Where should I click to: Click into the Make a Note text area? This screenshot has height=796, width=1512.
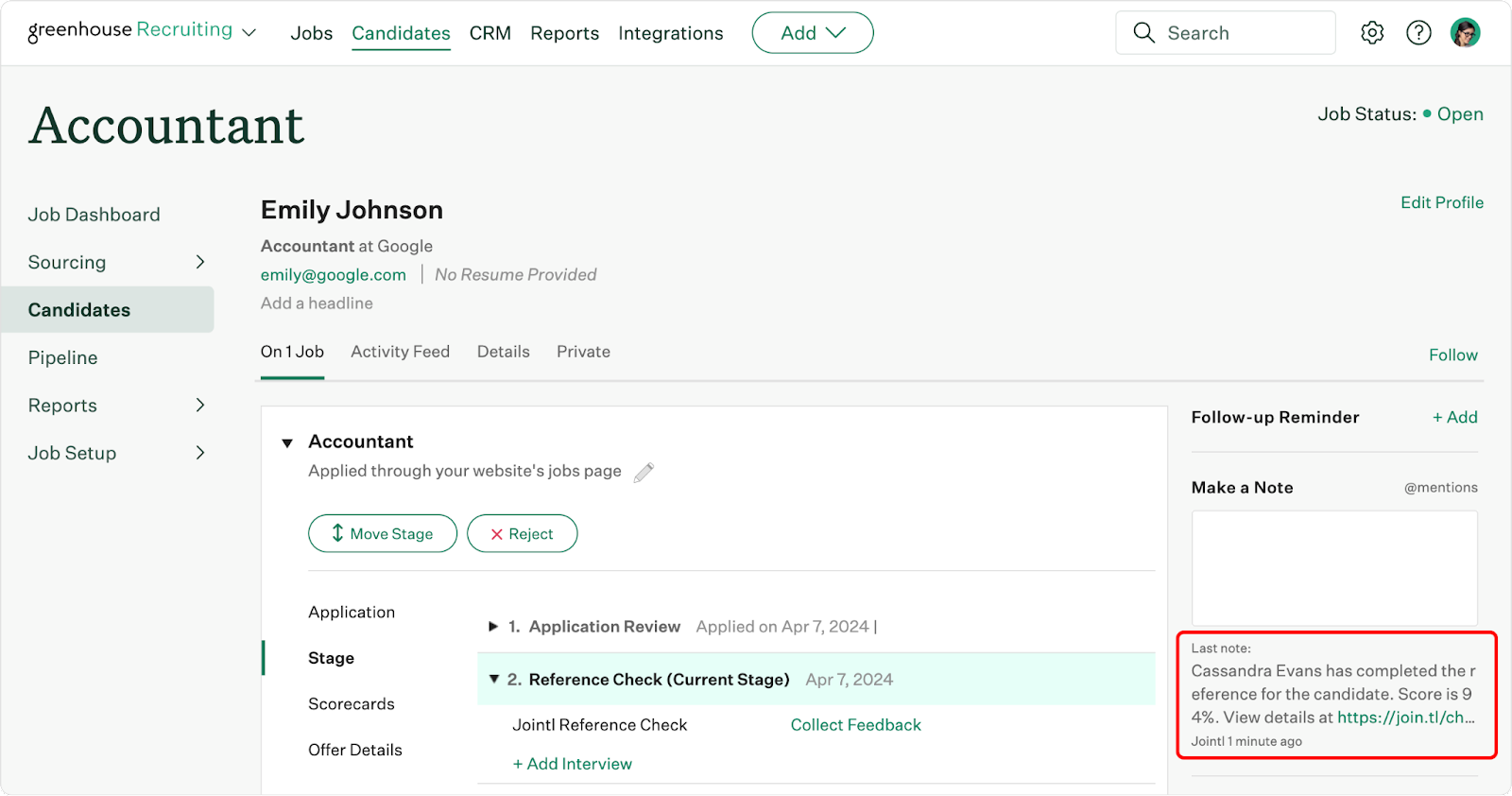pyautogui.click(x=1334, y=567)
